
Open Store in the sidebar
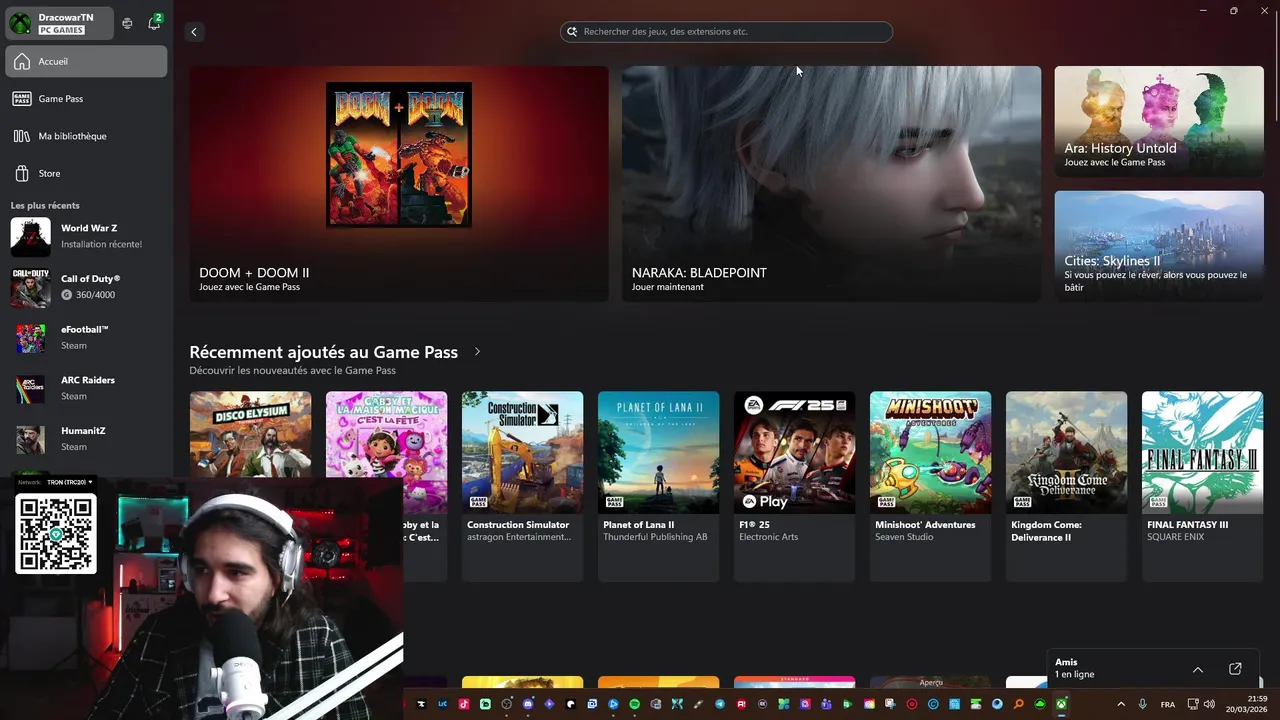coord(86,173)
